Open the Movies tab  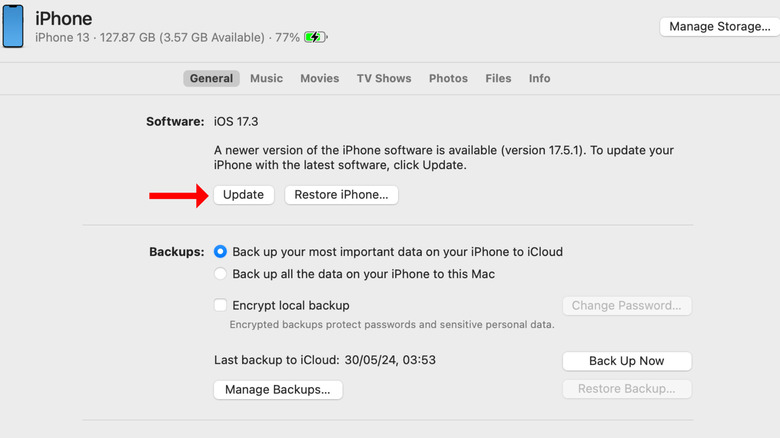320,78
